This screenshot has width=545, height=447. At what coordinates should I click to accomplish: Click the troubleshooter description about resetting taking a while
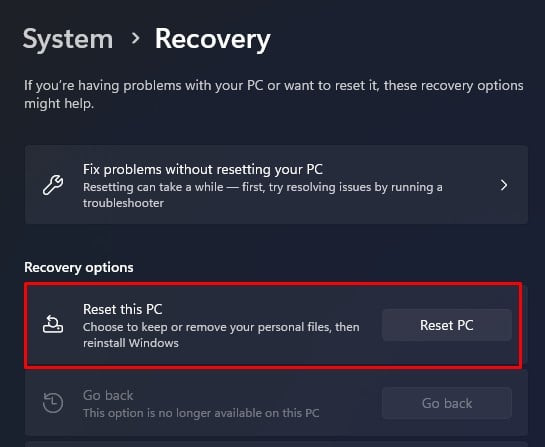[263, 195]
